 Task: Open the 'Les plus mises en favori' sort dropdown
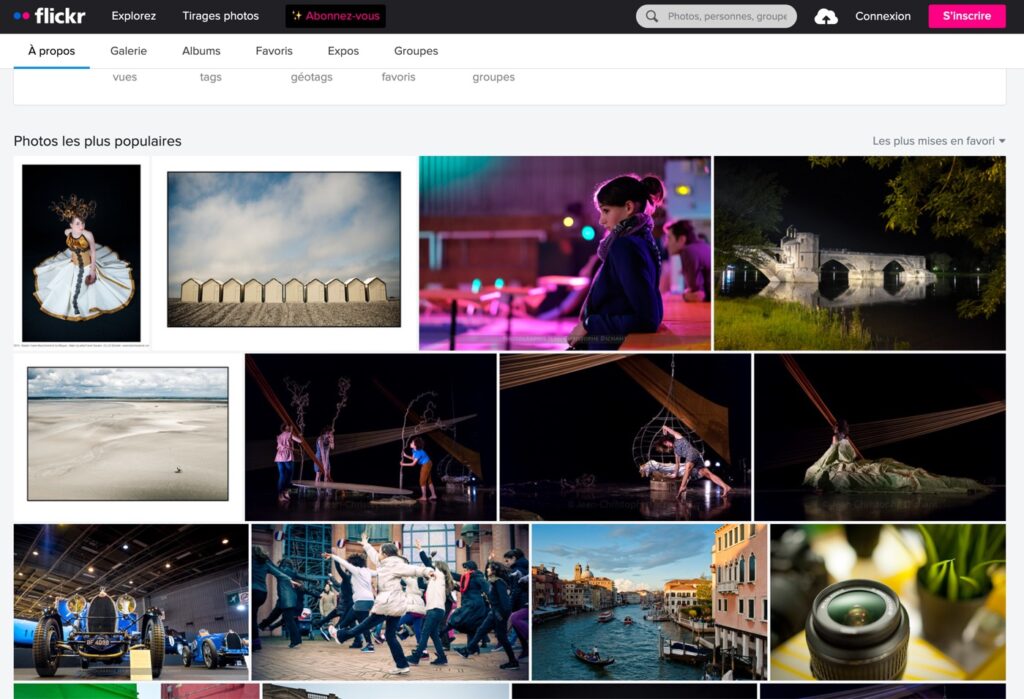click(935, 141)
